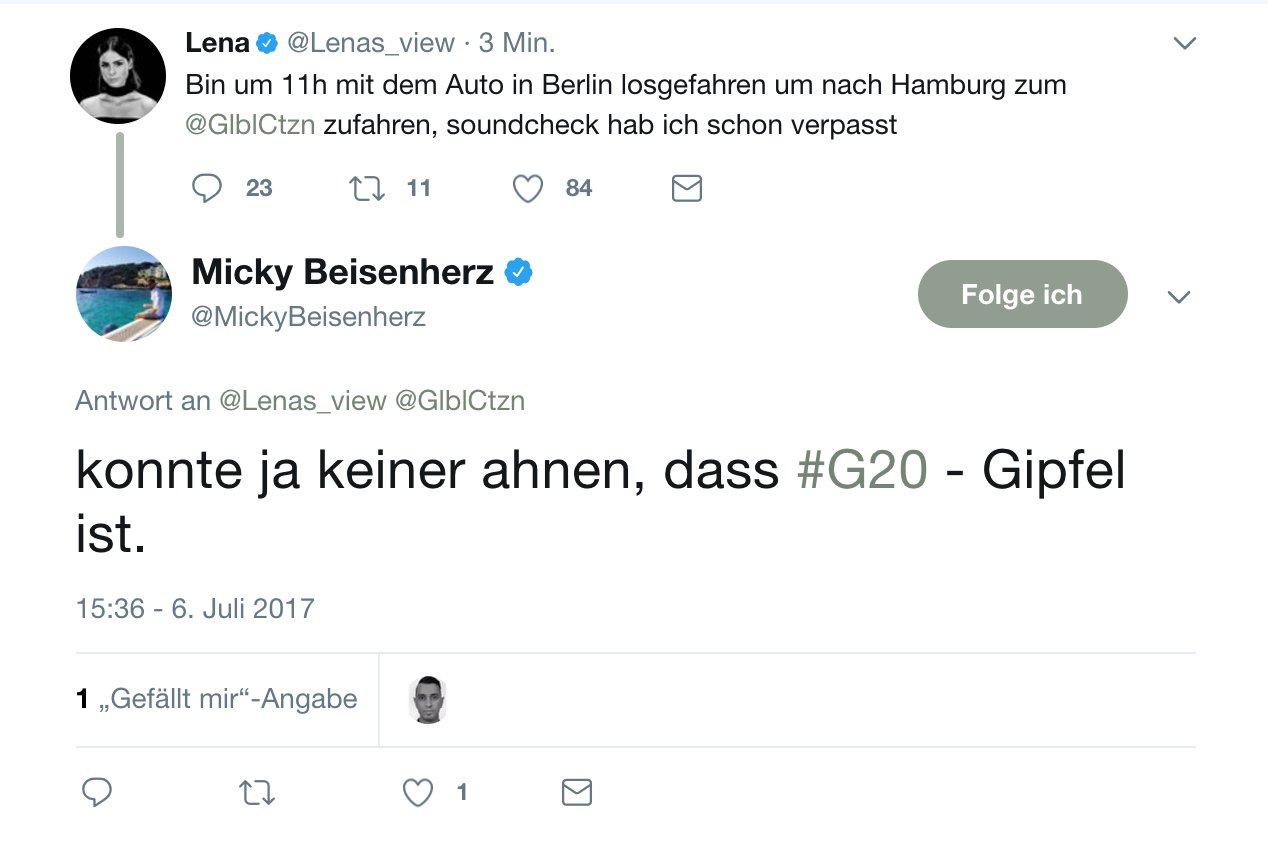Screen dimensions: 1268x868
Task: Reply to Micky Beisenherz's tweet
Action: tap(96, 793)
